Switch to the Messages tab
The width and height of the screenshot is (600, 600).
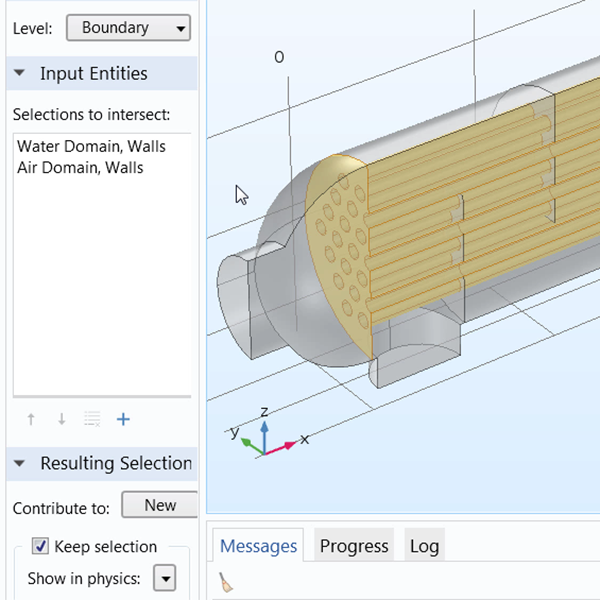pos(258,546)
